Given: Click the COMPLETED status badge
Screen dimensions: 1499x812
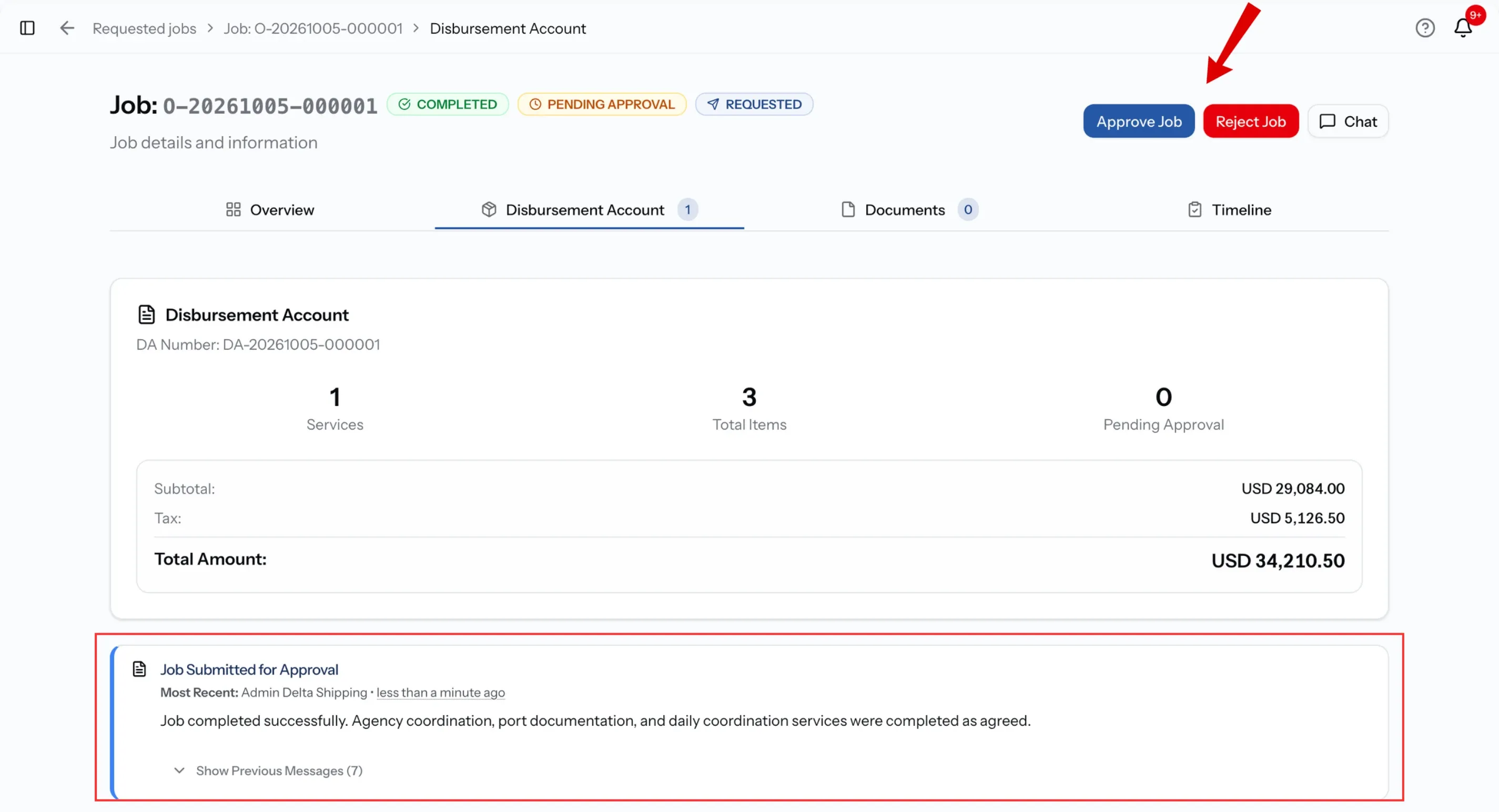Looking at the screenshot, I should [448, 104].
